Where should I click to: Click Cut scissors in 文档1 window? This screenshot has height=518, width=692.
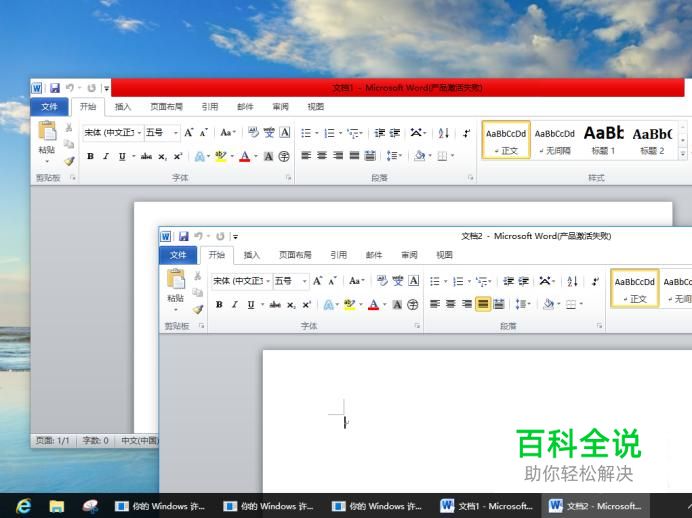tap(69, 128)
